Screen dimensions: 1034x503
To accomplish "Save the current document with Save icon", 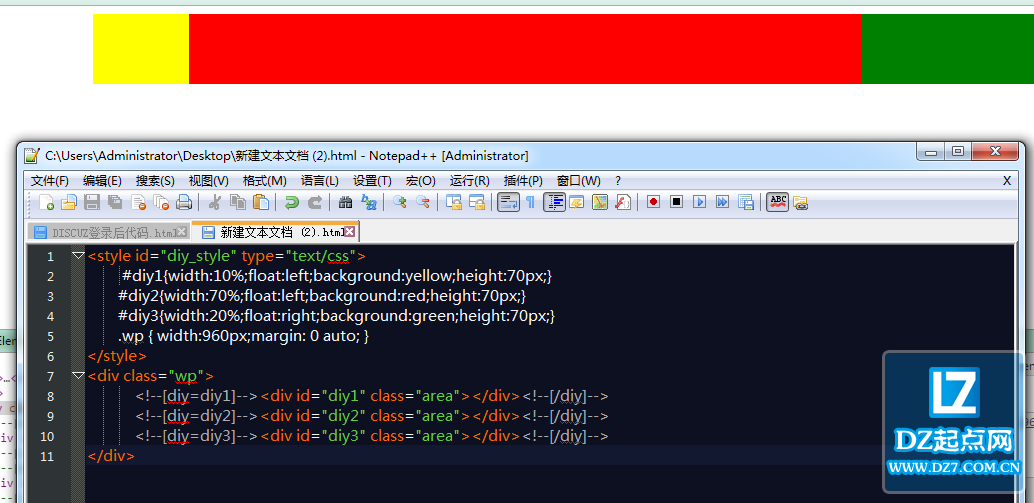I will (92, 202).
